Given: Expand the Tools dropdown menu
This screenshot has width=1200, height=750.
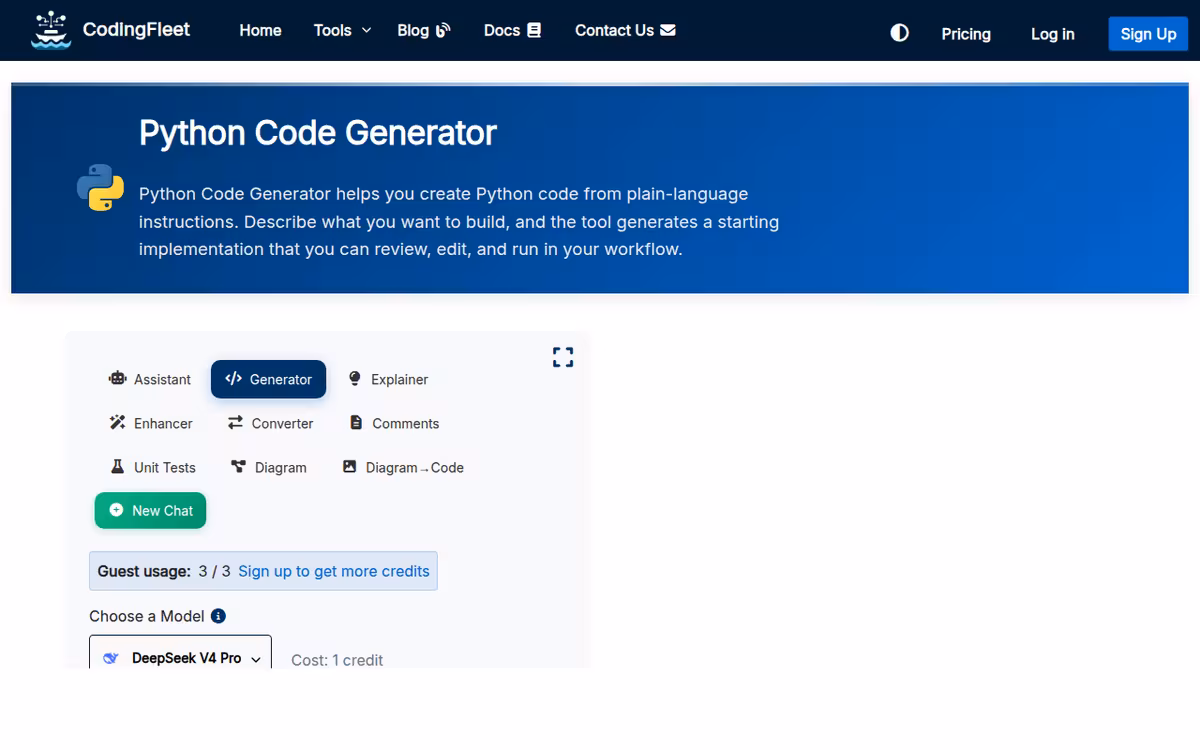Looking at the screenshot, I should (x=342, y=30).
